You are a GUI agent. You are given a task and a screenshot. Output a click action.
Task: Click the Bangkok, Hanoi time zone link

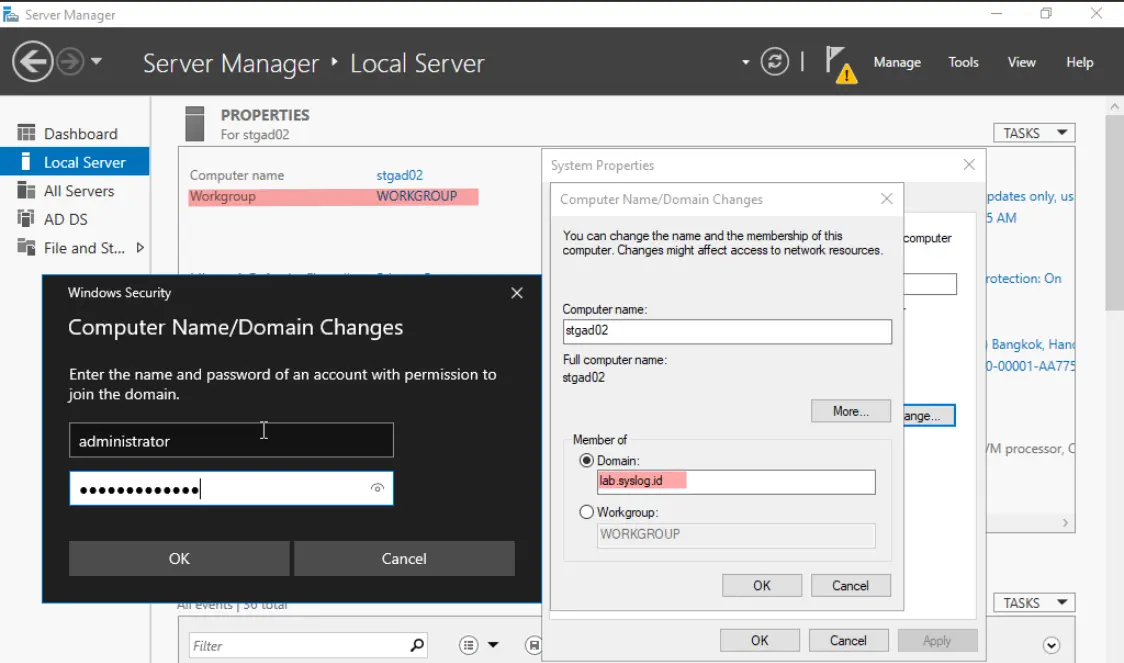(1031, 345)
